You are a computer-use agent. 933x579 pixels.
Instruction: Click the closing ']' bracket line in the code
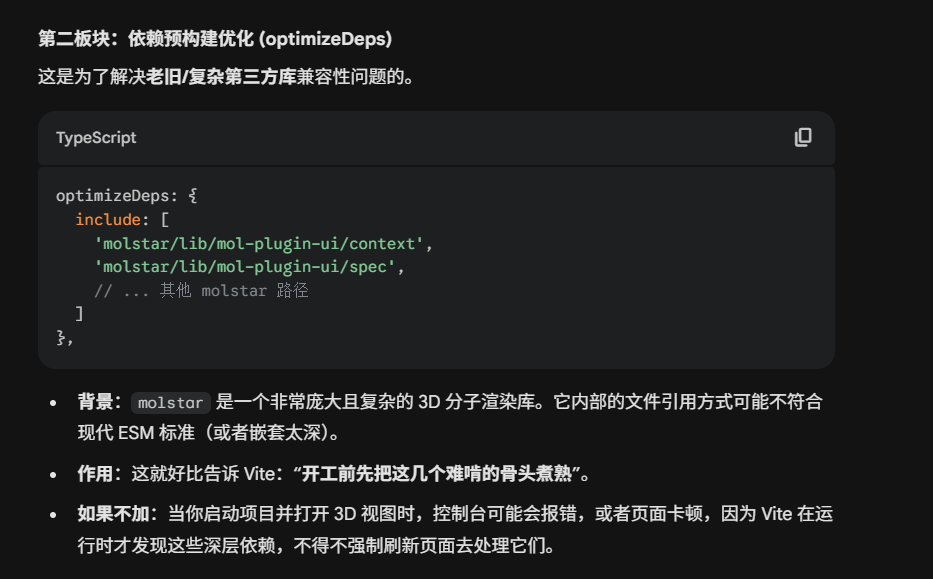(x=79, y=313)
